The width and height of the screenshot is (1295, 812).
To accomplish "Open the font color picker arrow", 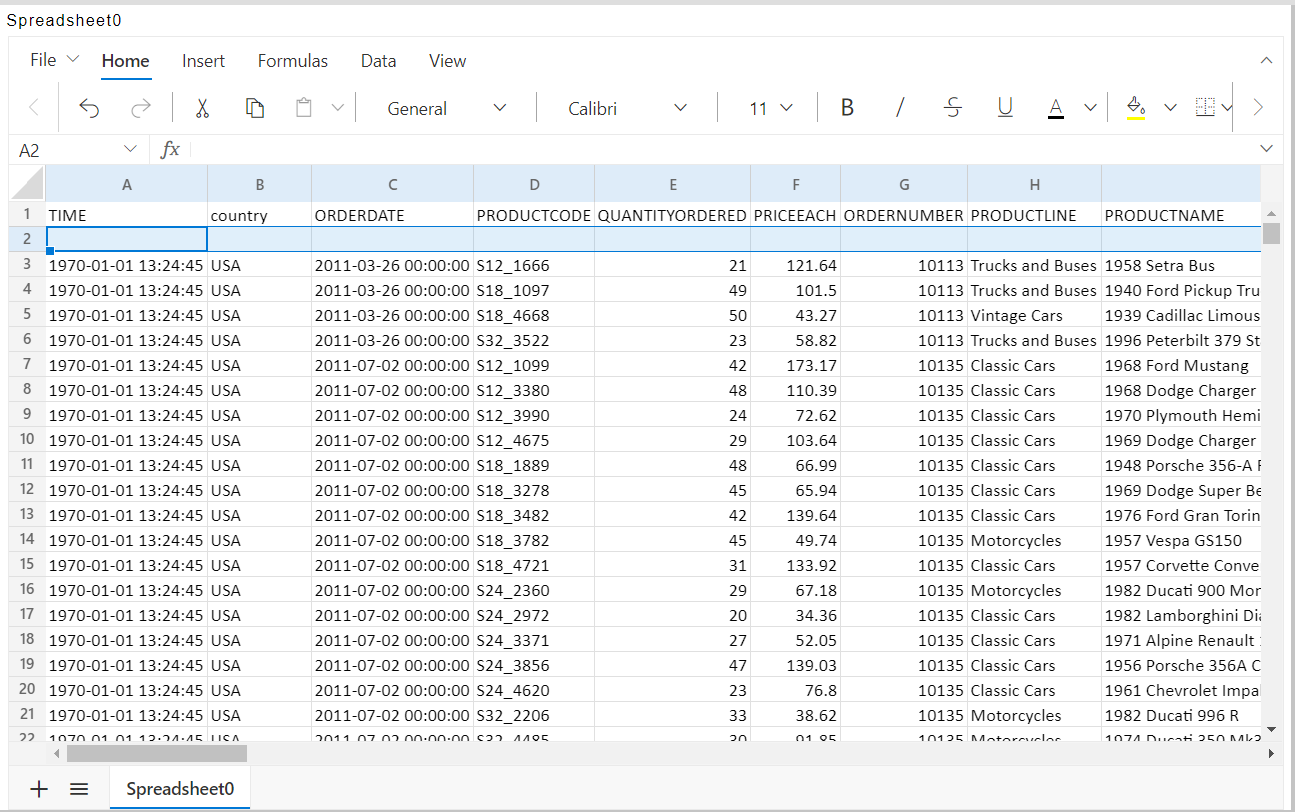I will pyautogui.click(x=1090, y=108).
